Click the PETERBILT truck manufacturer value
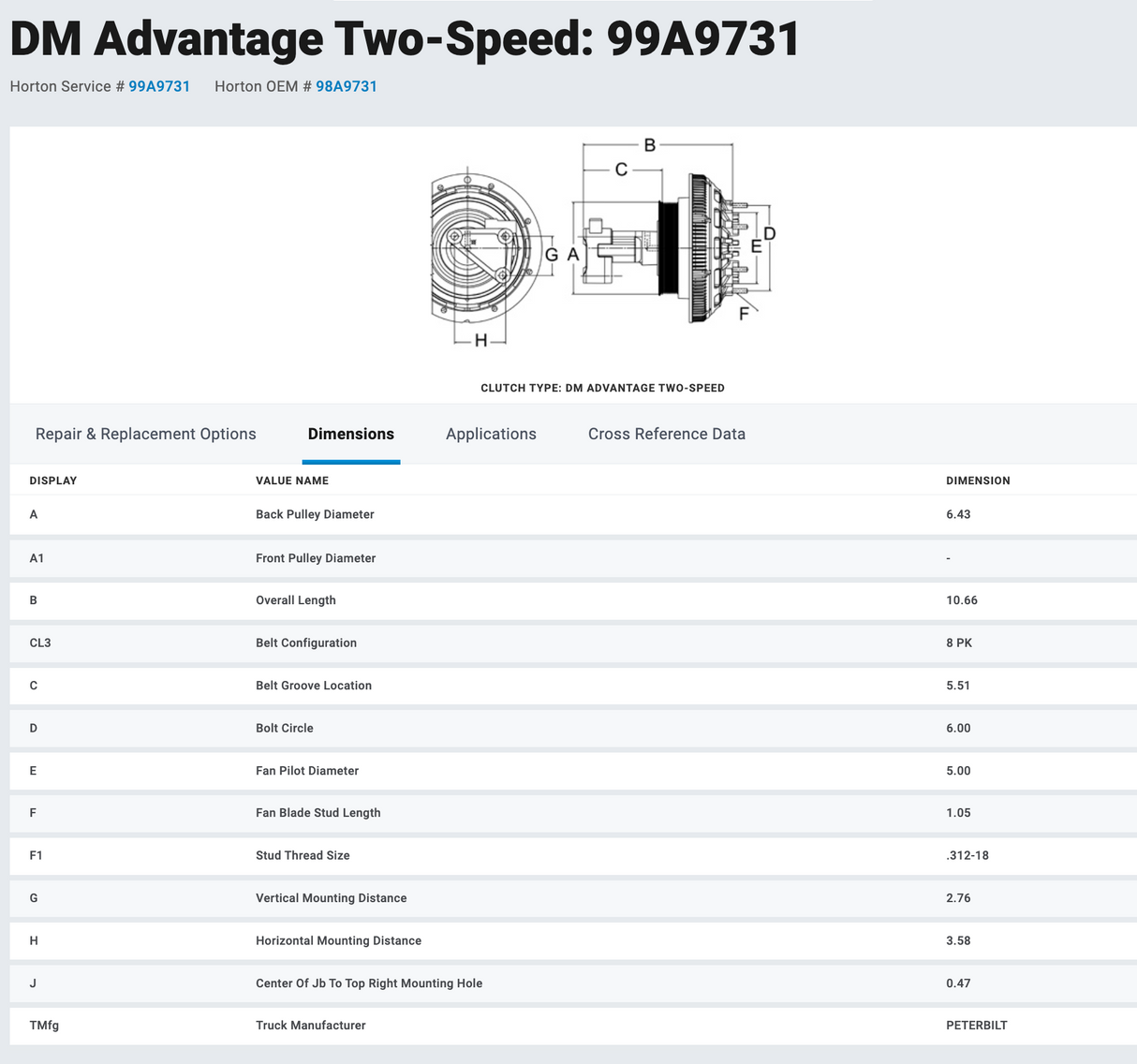Viewport: 1137px width, 1064px height. [976, 1026]
